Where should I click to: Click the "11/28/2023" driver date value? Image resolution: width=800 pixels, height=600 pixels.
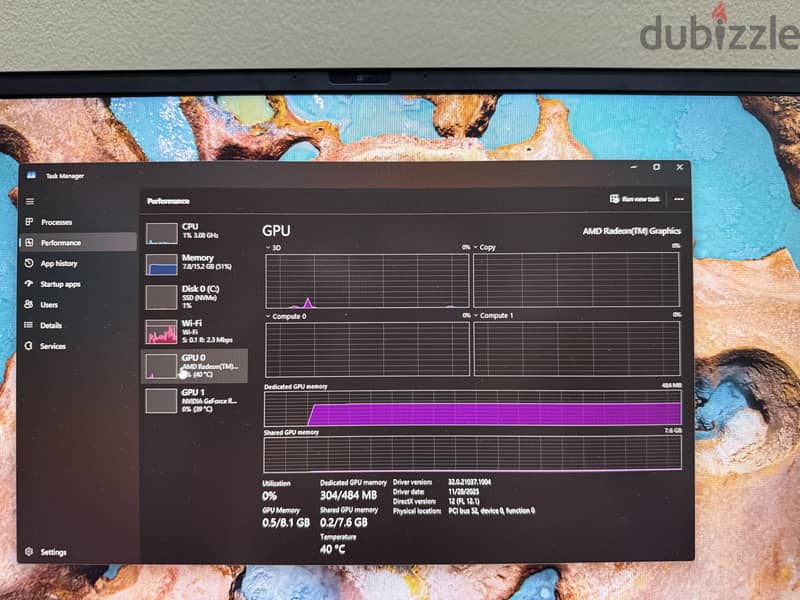[464, 492]
